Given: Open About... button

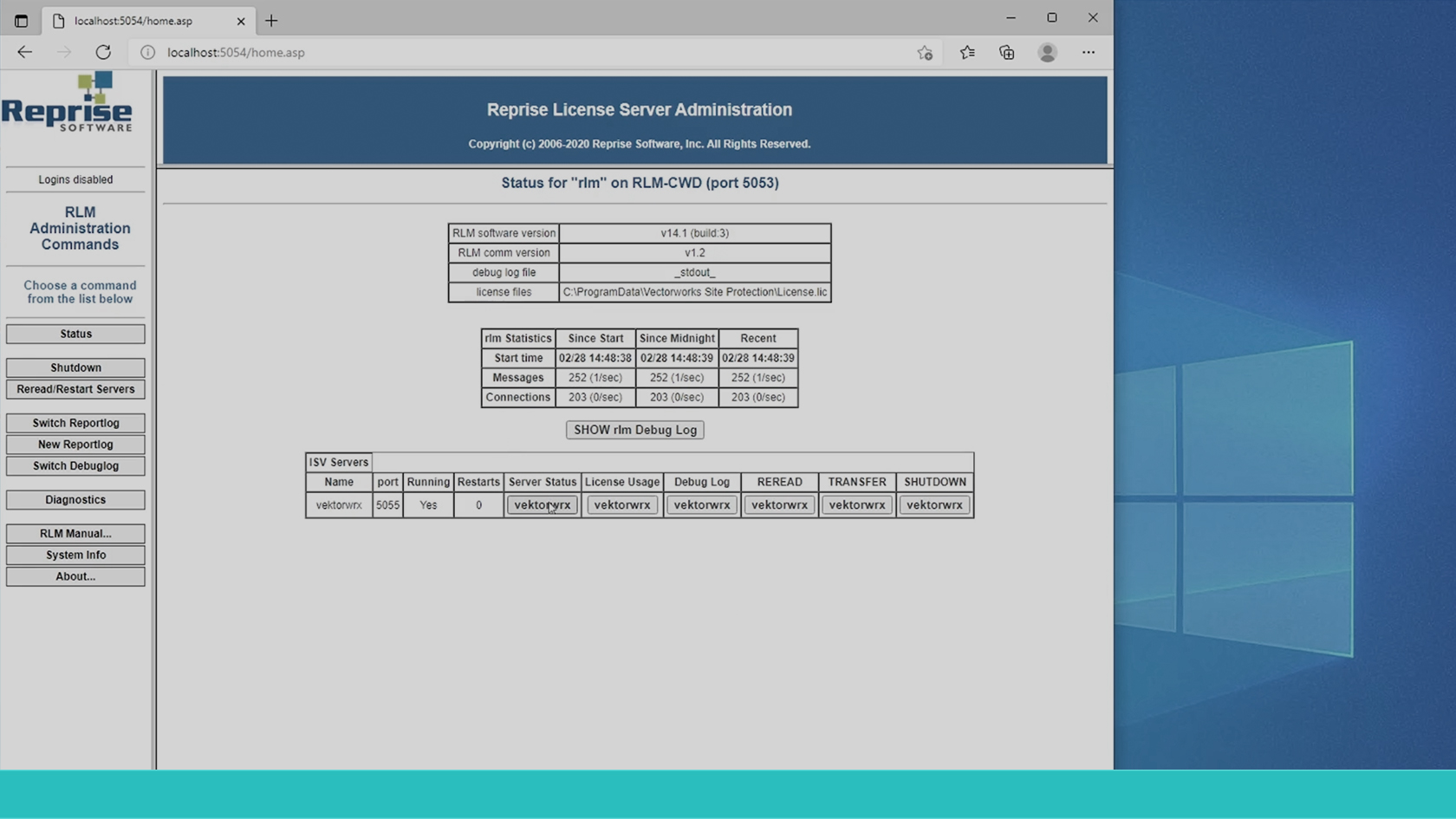Looking at the screenshot, I should (x=75, y=576).
